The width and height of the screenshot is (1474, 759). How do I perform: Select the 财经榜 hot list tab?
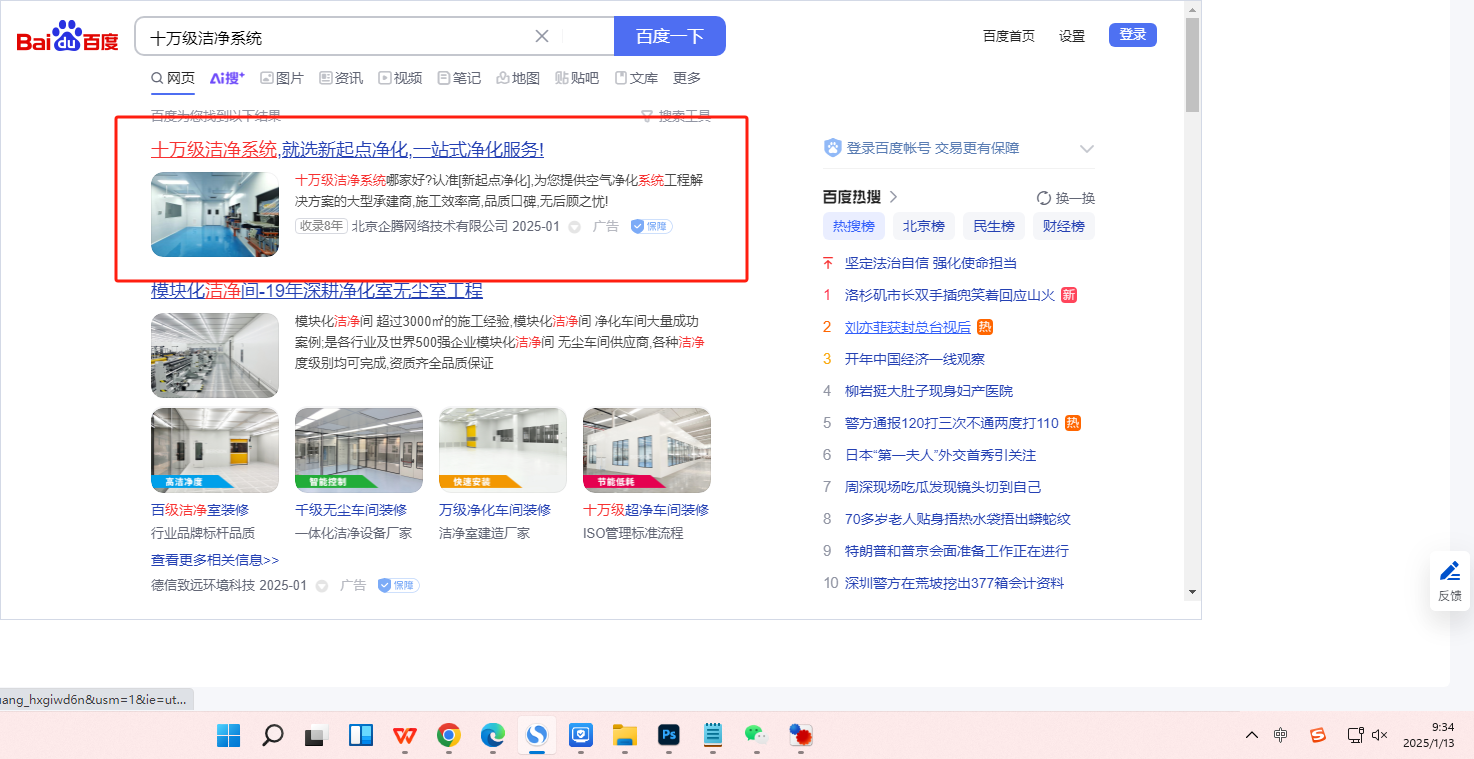1064,226
